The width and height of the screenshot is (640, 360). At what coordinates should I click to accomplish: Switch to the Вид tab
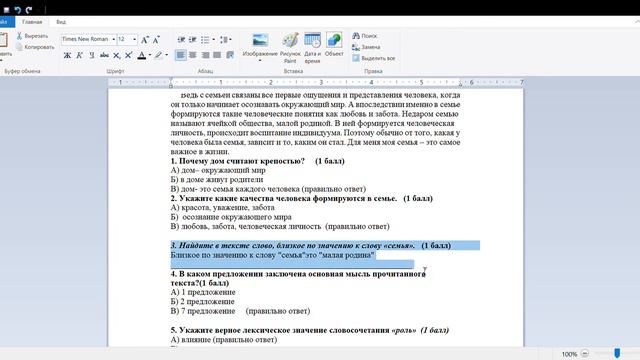pyautogui.click(x=61, y=22)
